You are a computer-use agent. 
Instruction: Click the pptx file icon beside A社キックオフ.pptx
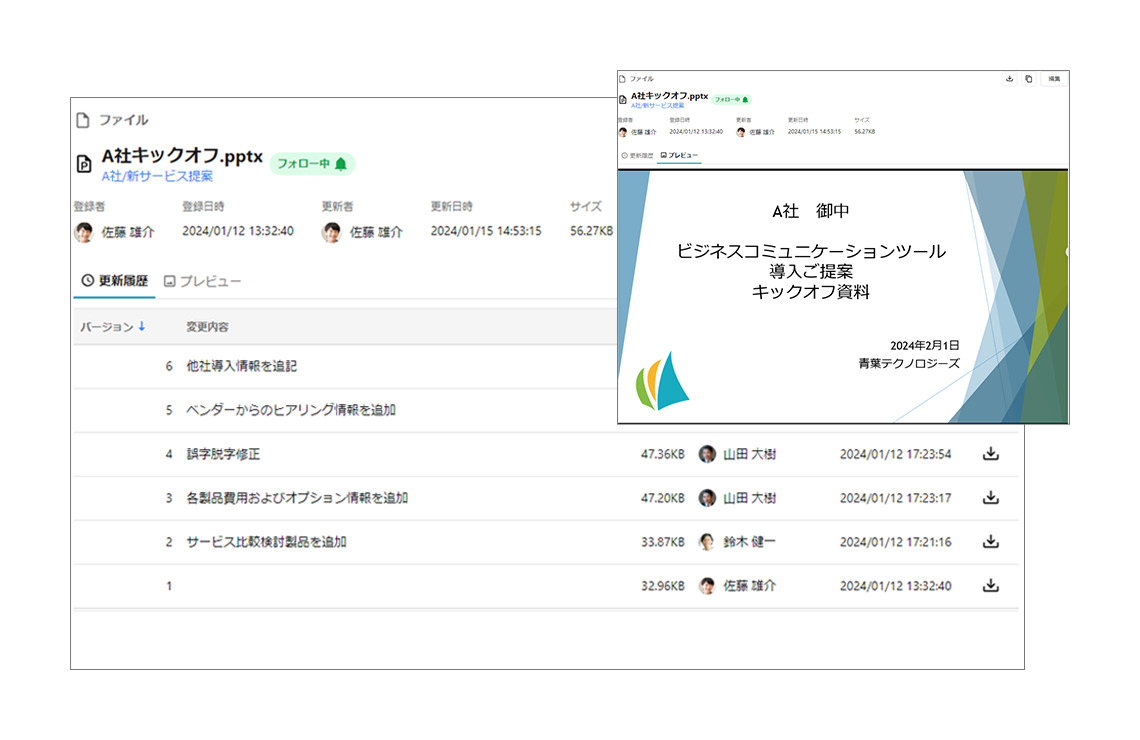tap(84, 164)
